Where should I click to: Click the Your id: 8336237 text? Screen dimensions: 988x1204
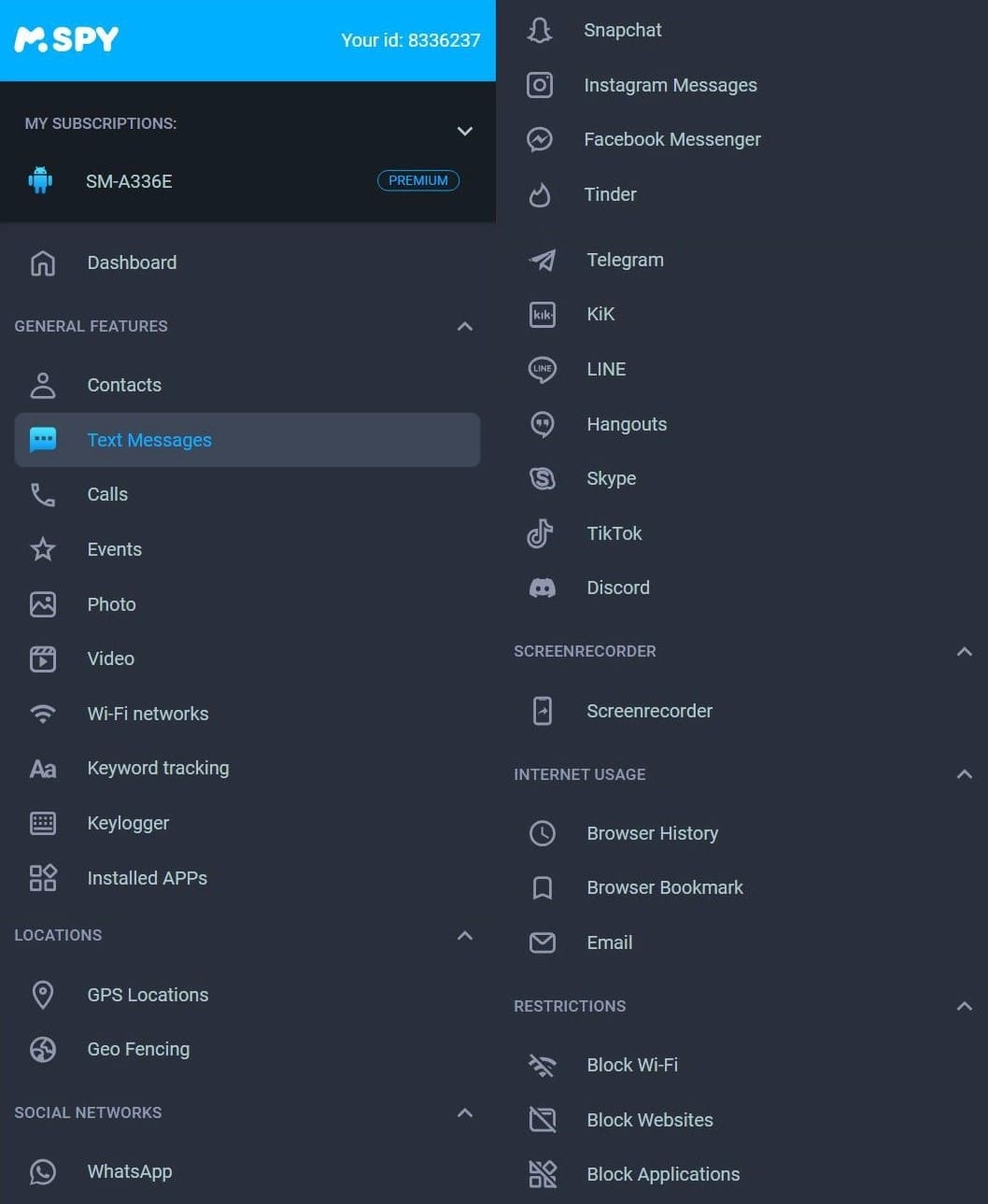[x=411, y=40]
